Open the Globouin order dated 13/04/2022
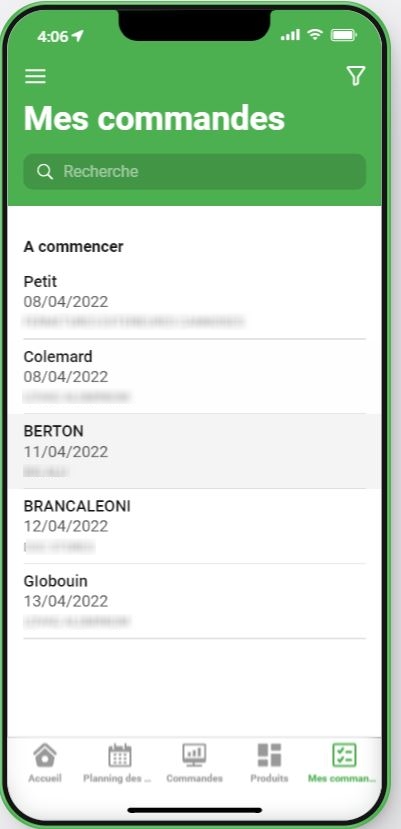The height and width of the screenshot is (829, 401). pos(195,601)
